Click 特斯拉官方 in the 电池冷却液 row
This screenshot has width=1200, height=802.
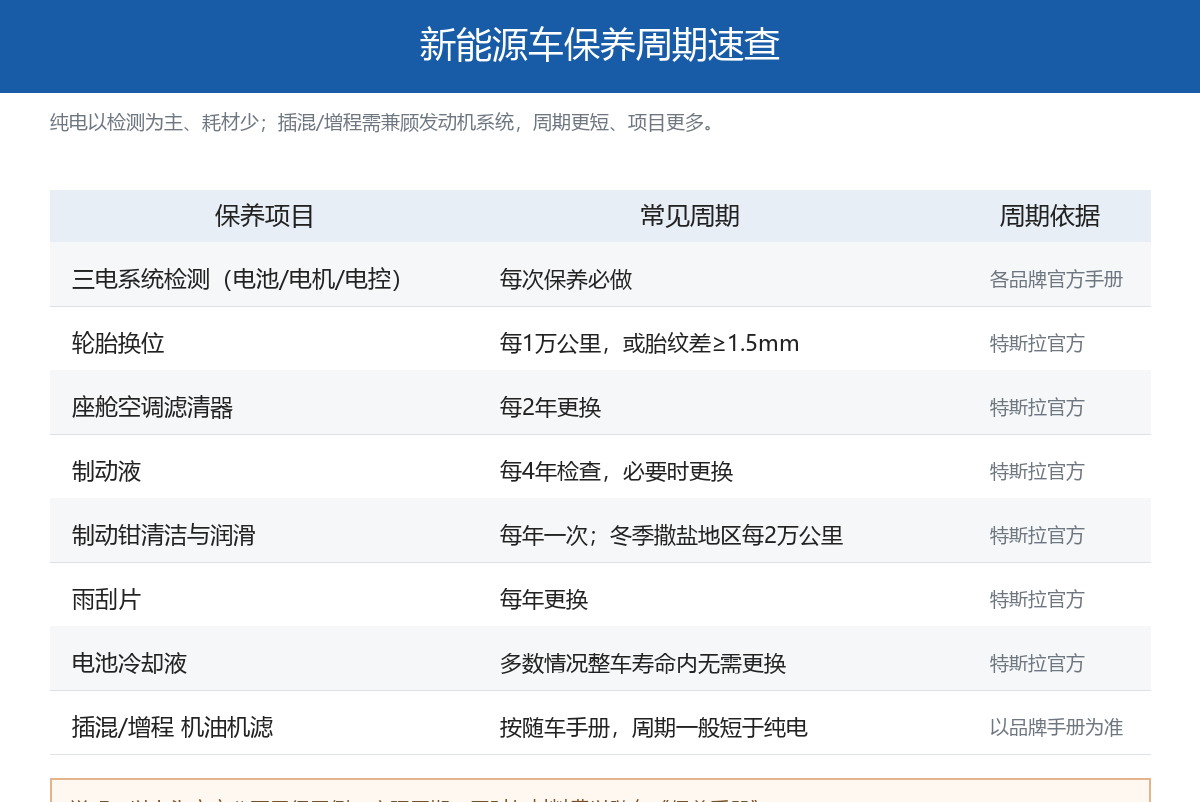pos(1037,664)
